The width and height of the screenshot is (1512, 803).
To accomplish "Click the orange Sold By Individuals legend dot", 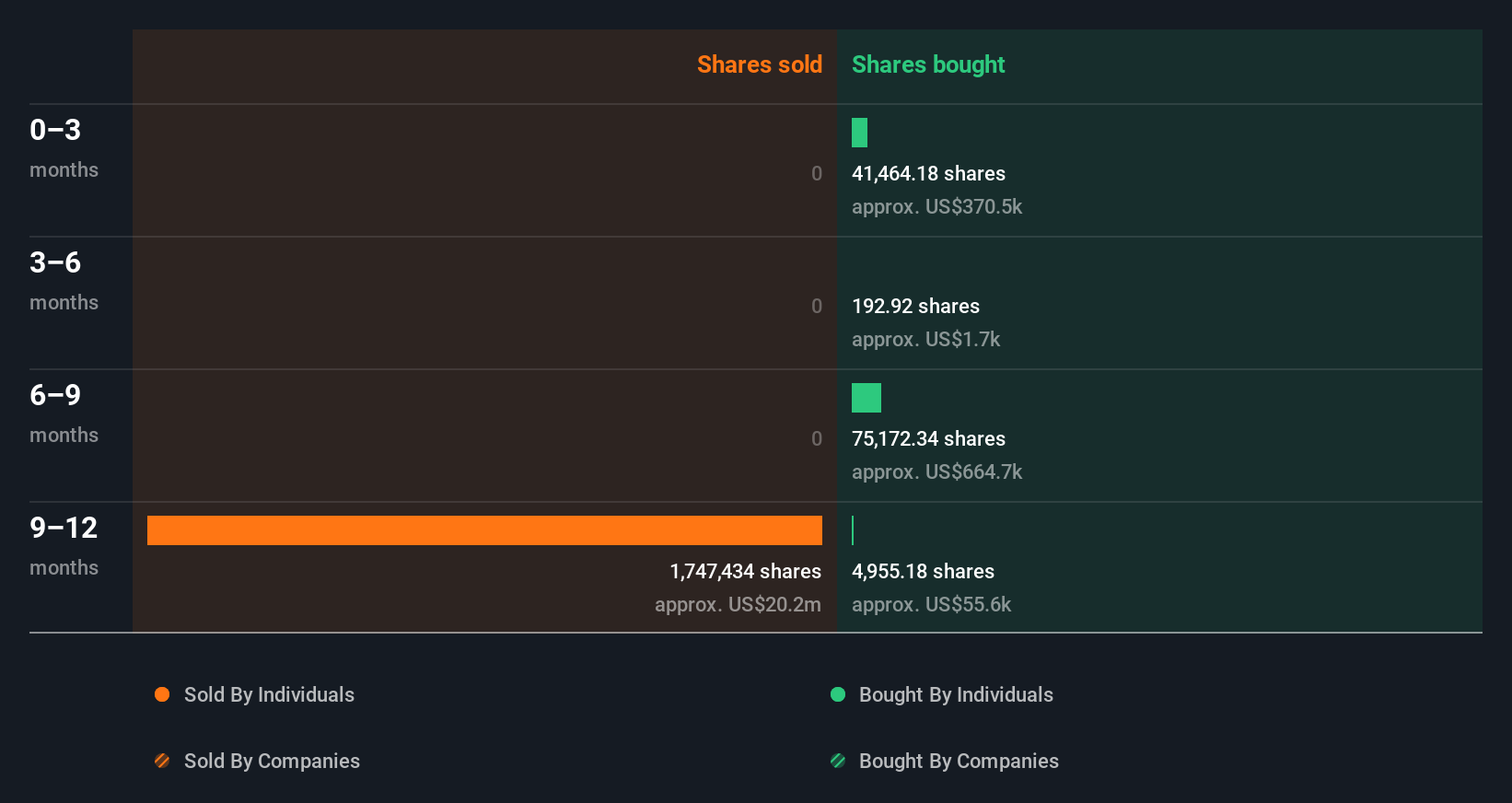I will coord(162,694).
